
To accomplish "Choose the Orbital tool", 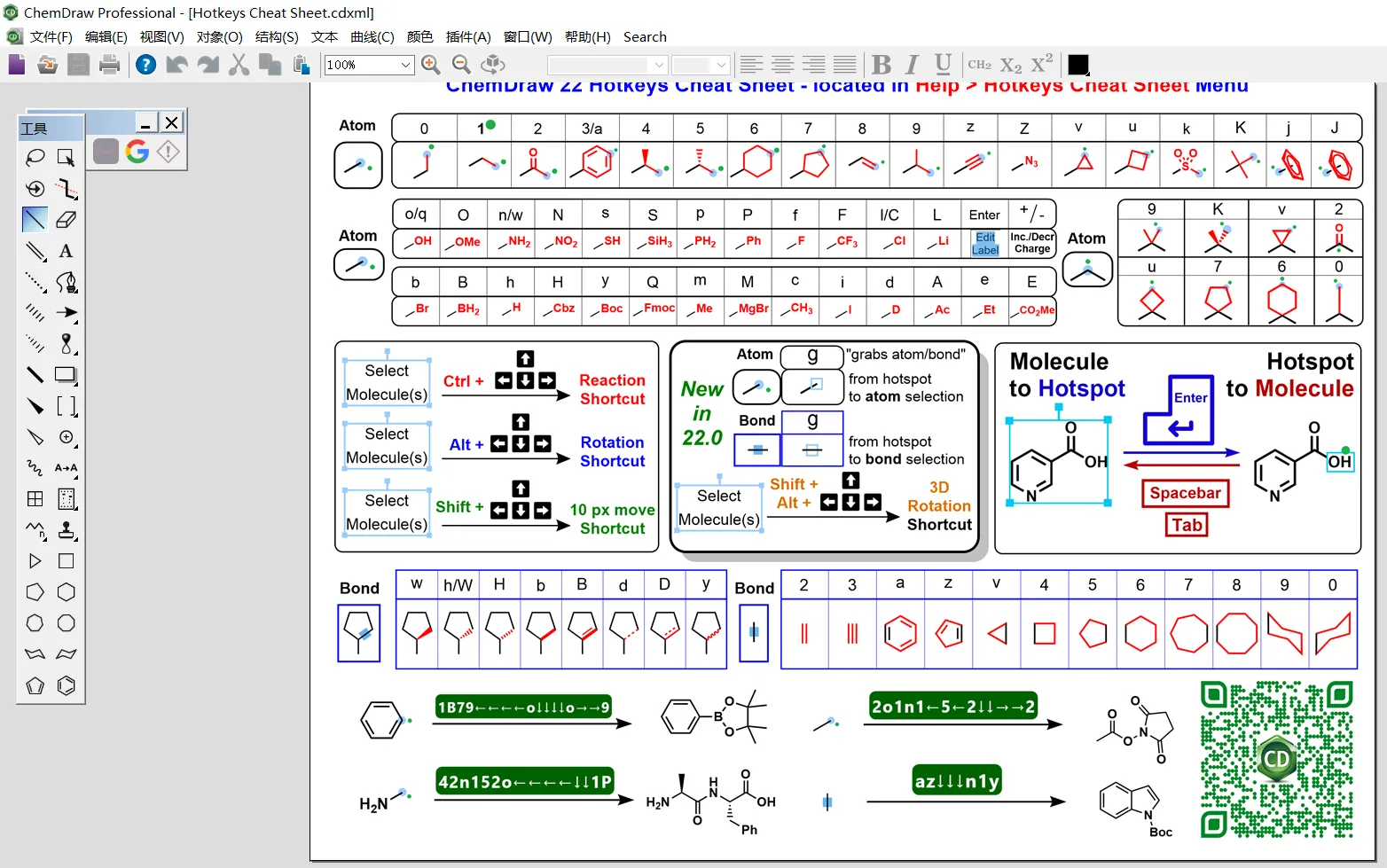I will click(66, 343).
